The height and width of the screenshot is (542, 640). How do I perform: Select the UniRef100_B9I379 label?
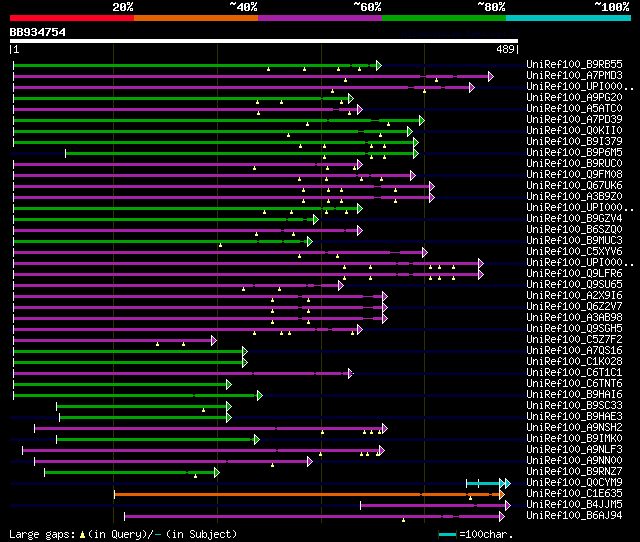(x=574, y=142)
